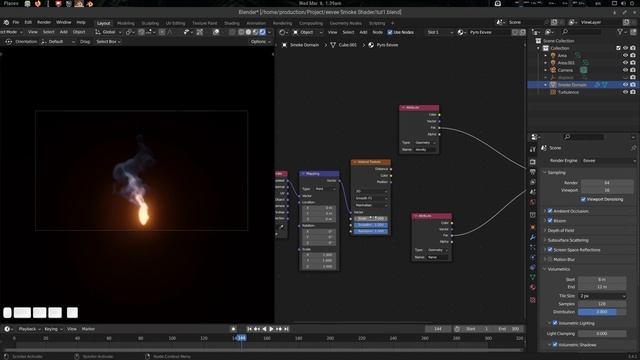
Task: Select solid viewport shading mode icon
Action: coord(248,32)
